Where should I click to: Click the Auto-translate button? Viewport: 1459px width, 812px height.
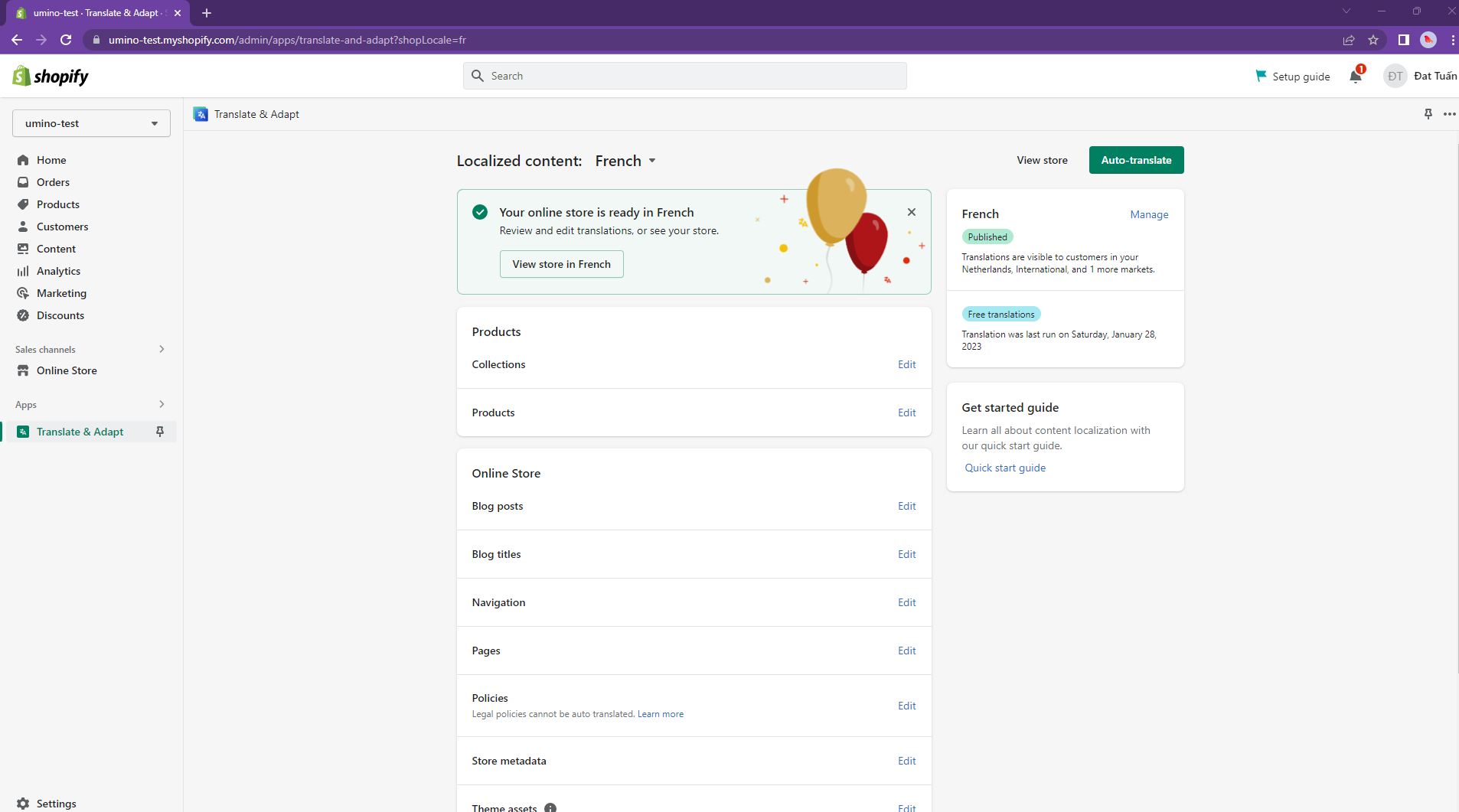click(x=1136, y=160)
